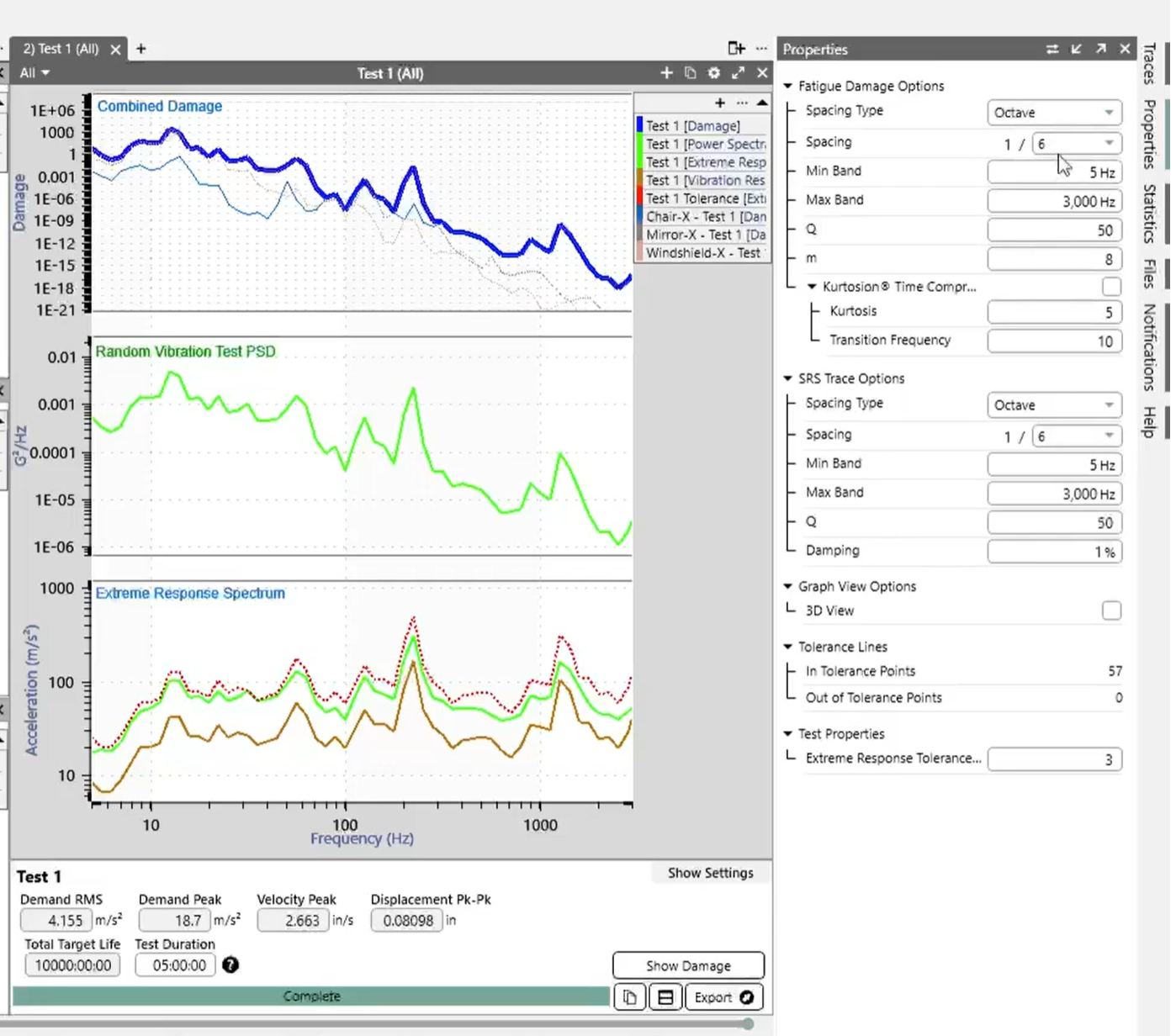
Task: Add a trace in the legend panel
Action: [719, 103]
